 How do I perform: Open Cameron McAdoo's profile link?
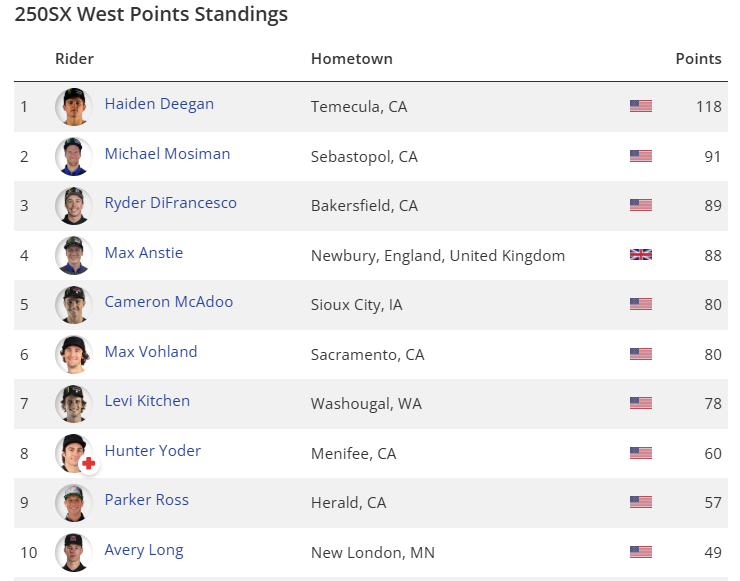pos(168,302)
